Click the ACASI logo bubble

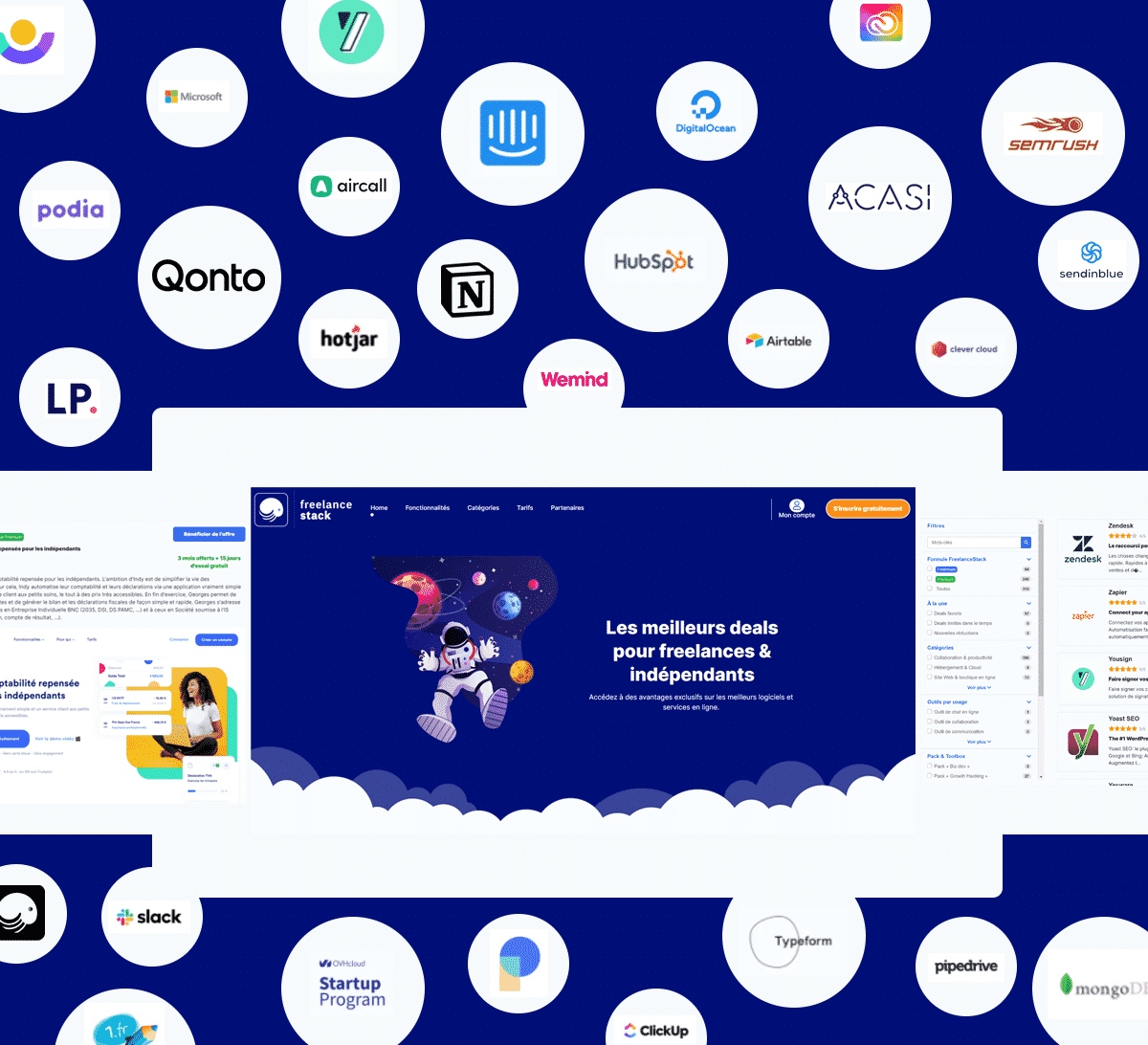[x=880, y=198]
